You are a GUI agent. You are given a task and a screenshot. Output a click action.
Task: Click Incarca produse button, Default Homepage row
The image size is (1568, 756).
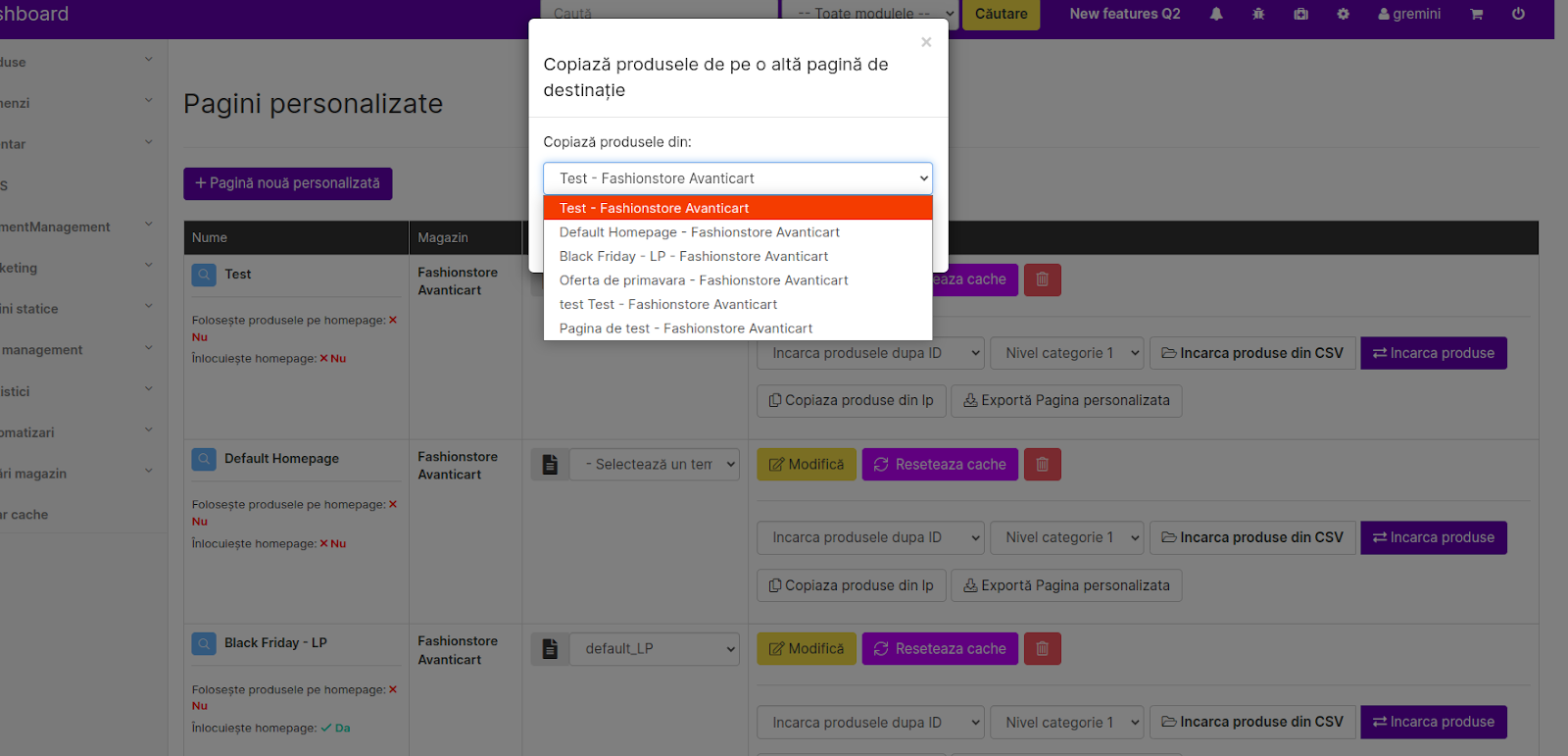[x=1434, y=537]
